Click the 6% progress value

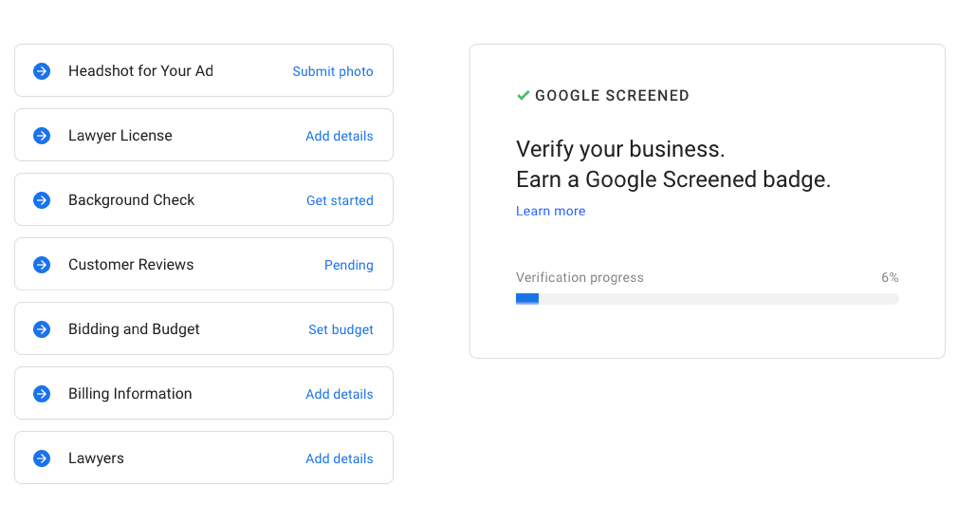coord(890,278)
